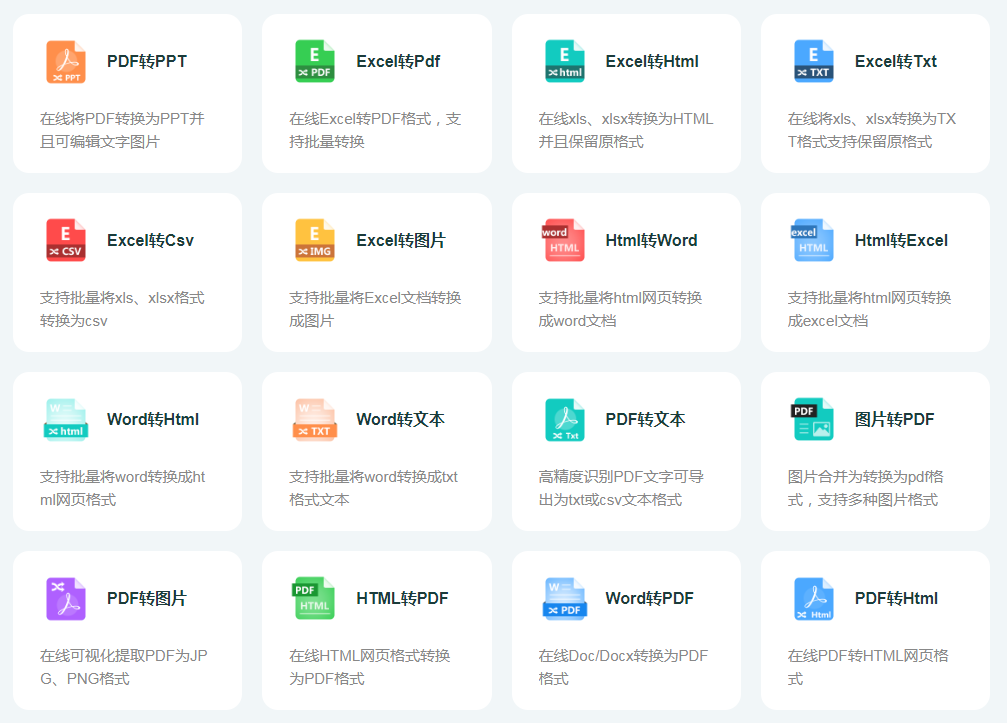
Task: Click the green HTML转PDF icon
Action: click(x=313, y=598)
